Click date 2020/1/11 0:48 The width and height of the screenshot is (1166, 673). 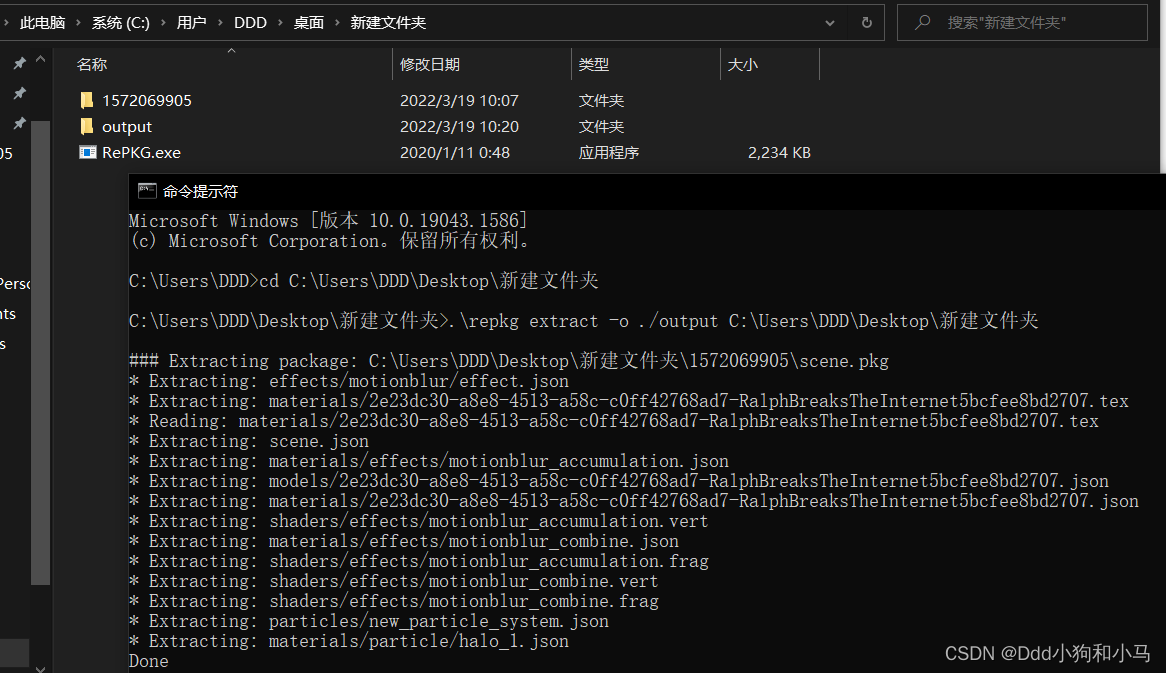[455, 152]
